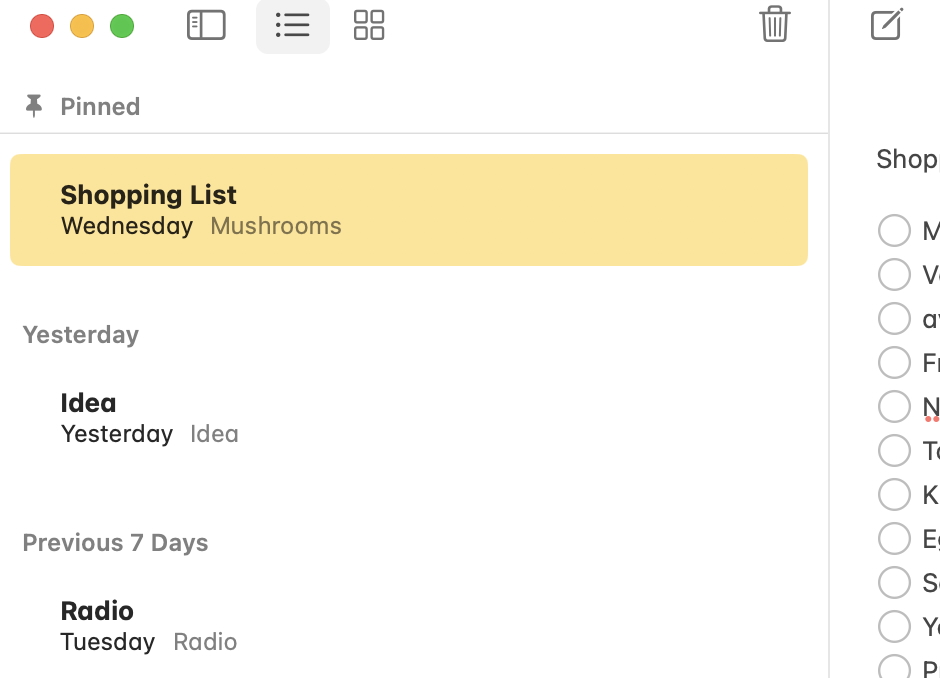Click the yellow minimize window button
The height and width of the screenshot is (678, 940).
pyautogui.click(x=82, y=26)
